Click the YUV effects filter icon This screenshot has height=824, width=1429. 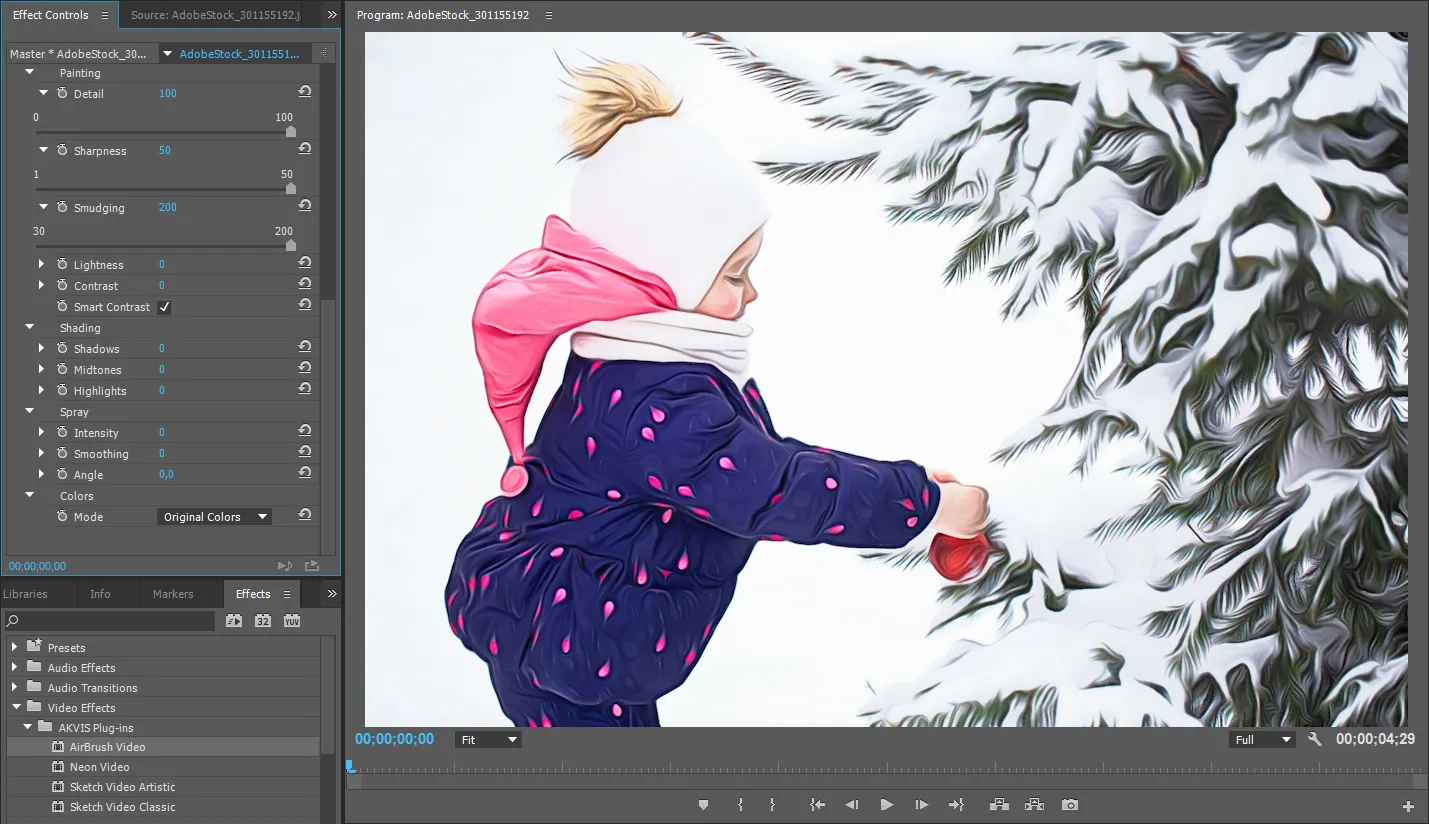coord(292,621)
